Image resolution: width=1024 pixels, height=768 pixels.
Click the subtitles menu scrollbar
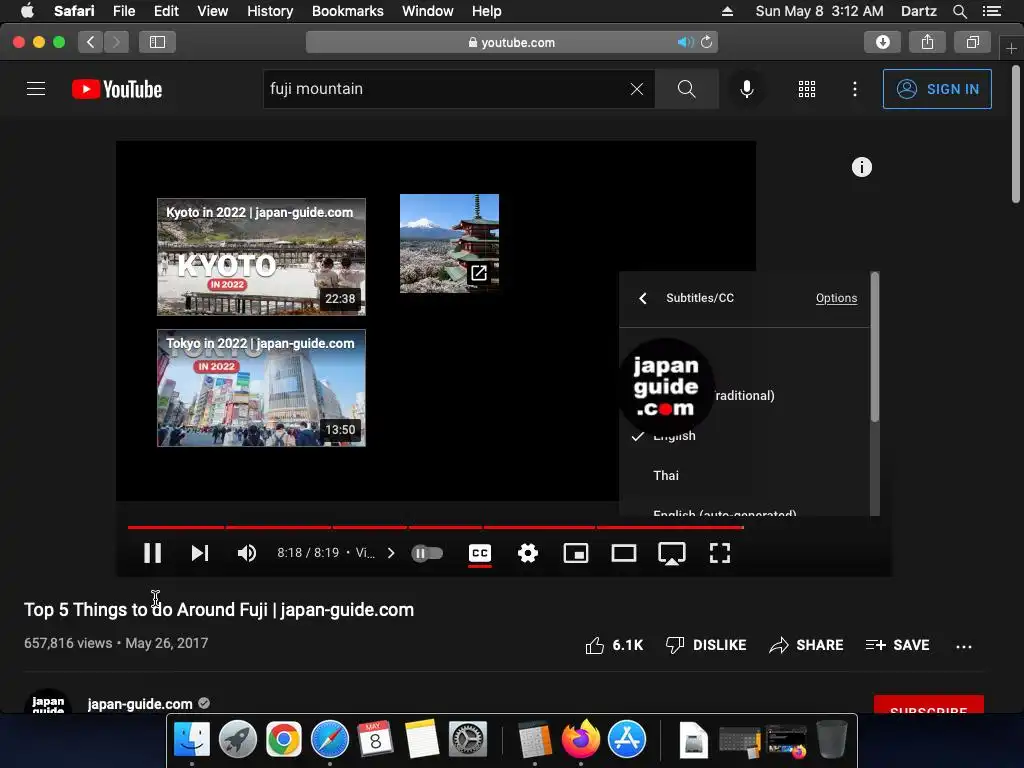(874, 347)
